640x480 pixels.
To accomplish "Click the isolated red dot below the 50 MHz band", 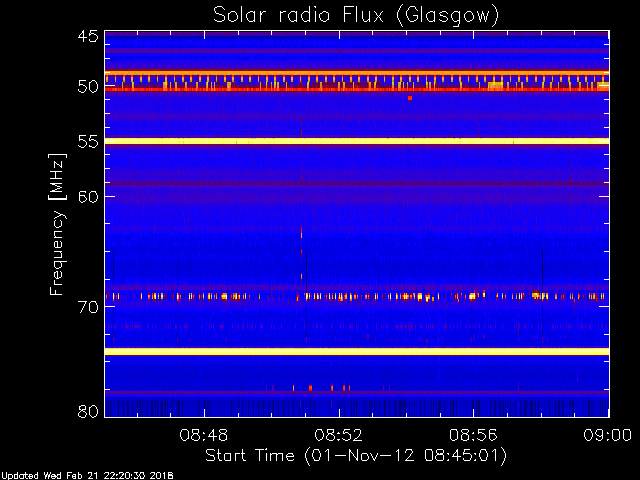I will [410, 98].
